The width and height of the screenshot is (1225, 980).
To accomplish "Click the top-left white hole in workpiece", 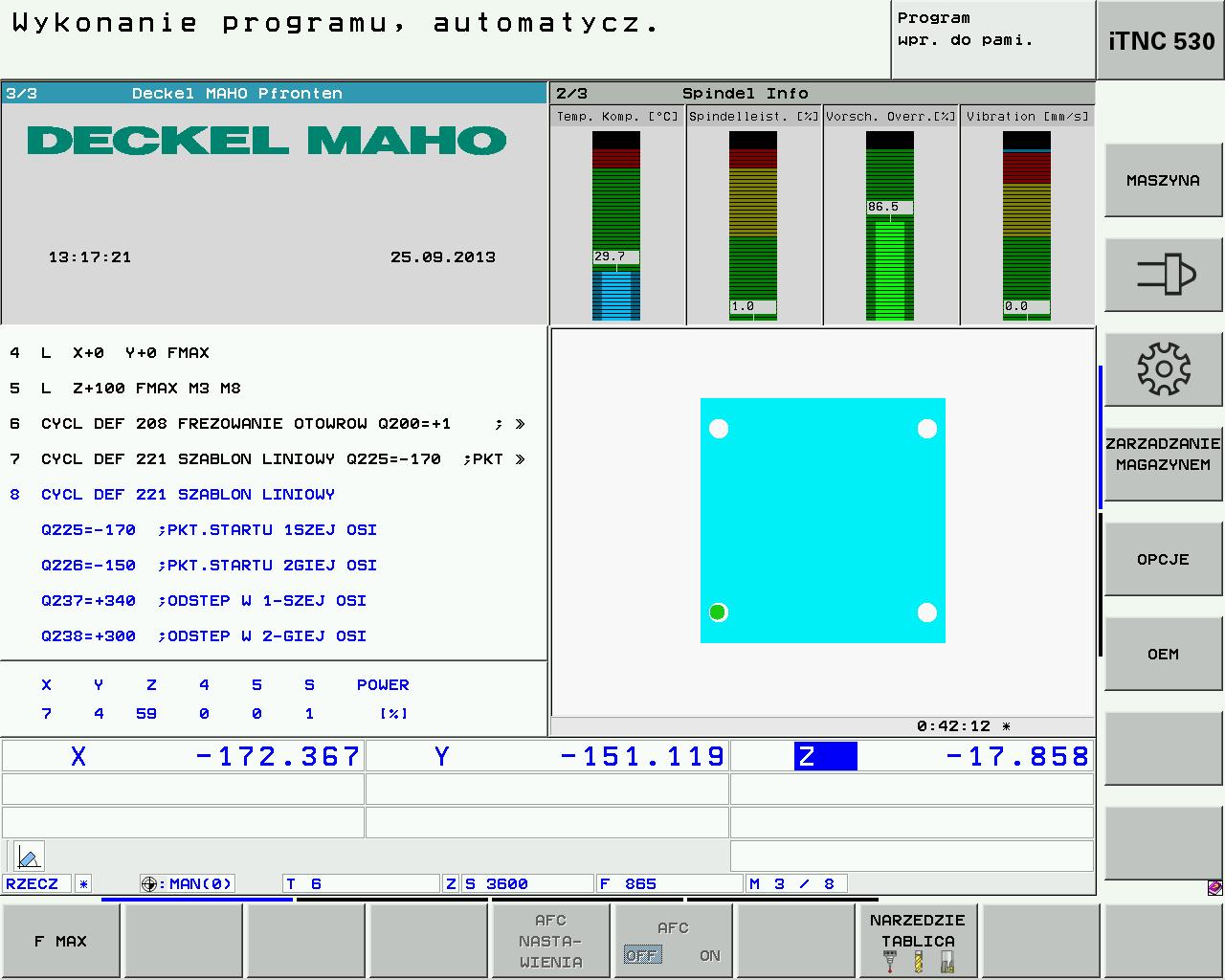I will click(719, 429).
